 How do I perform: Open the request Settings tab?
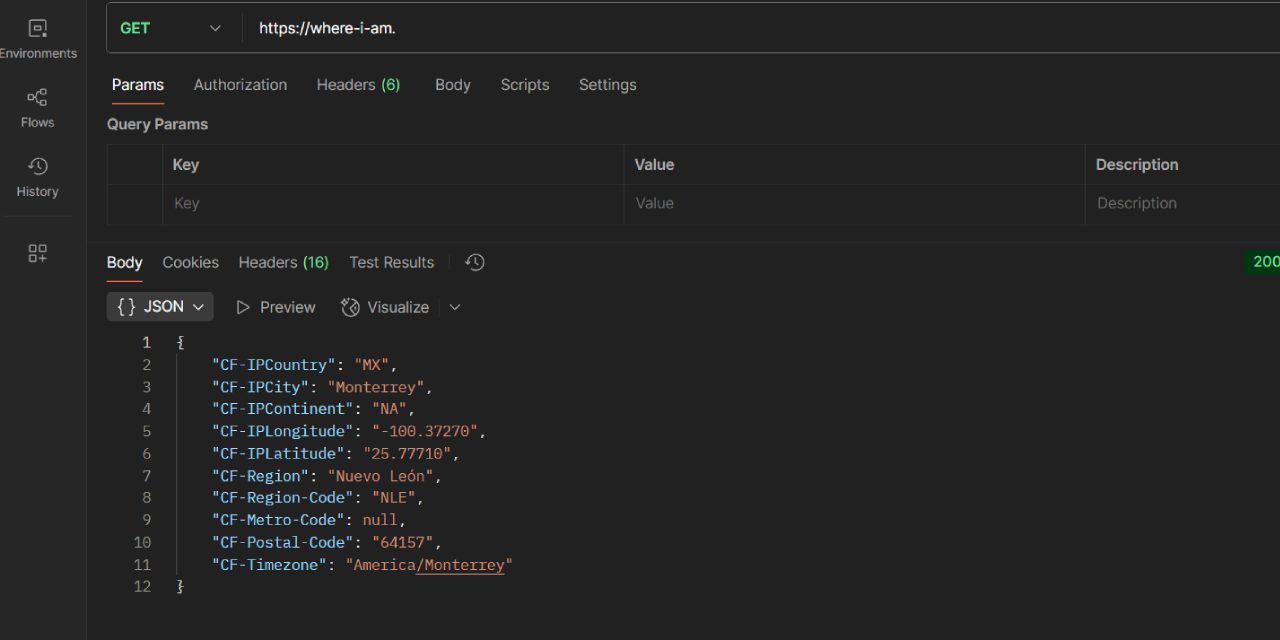pos(608,85)
